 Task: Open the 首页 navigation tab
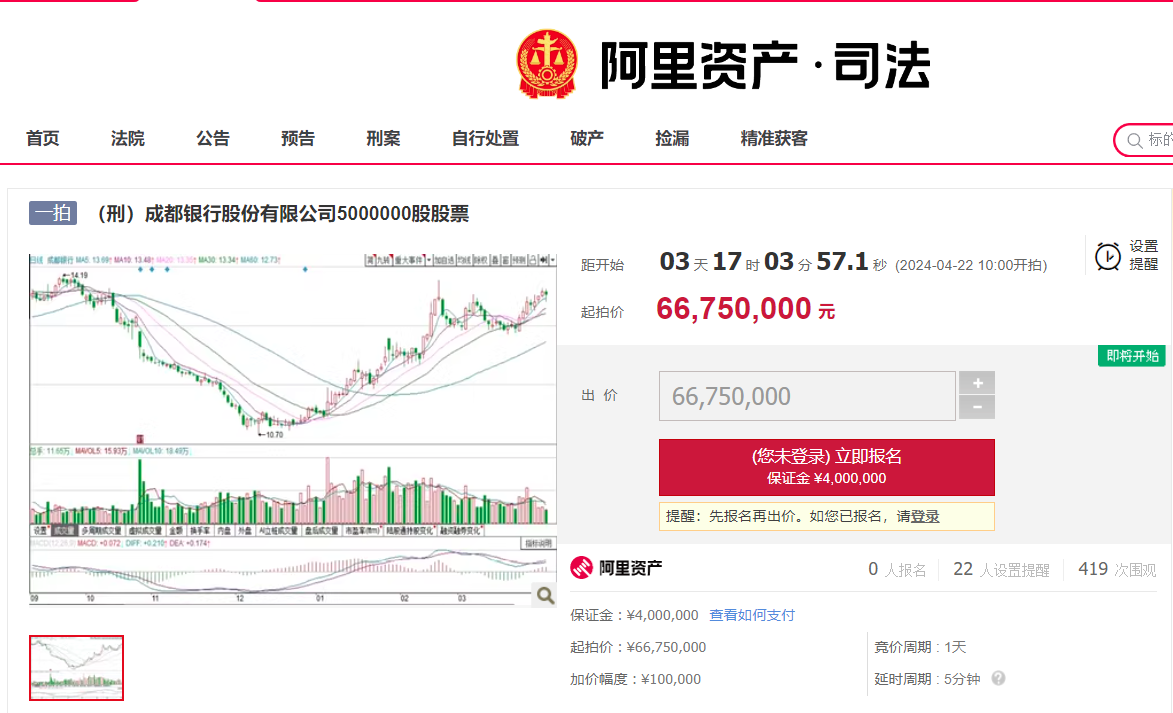coord(43,138)
